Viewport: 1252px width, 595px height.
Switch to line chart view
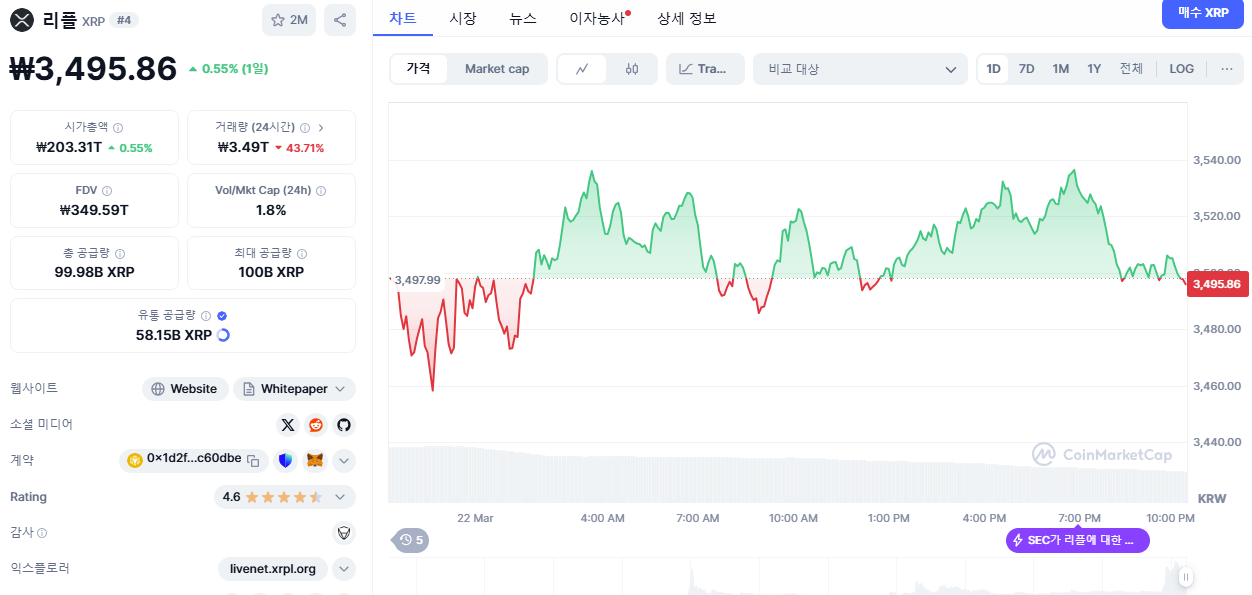tap(583, 69)
